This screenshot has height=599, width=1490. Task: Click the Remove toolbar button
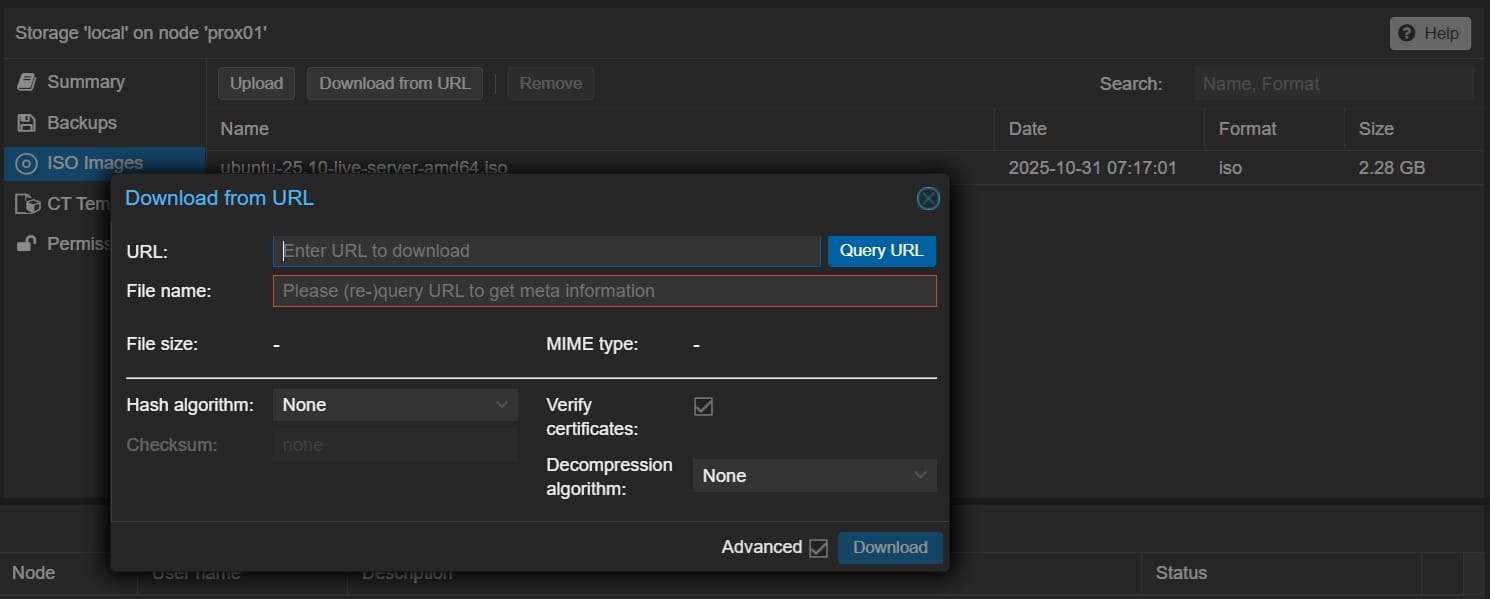point(550,83)
